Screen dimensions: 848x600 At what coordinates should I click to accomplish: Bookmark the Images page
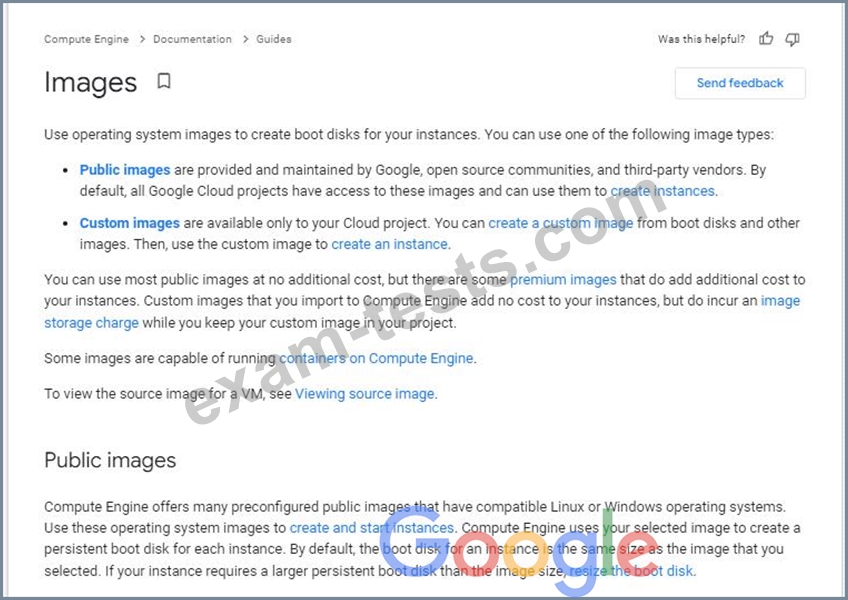[164, 81]
